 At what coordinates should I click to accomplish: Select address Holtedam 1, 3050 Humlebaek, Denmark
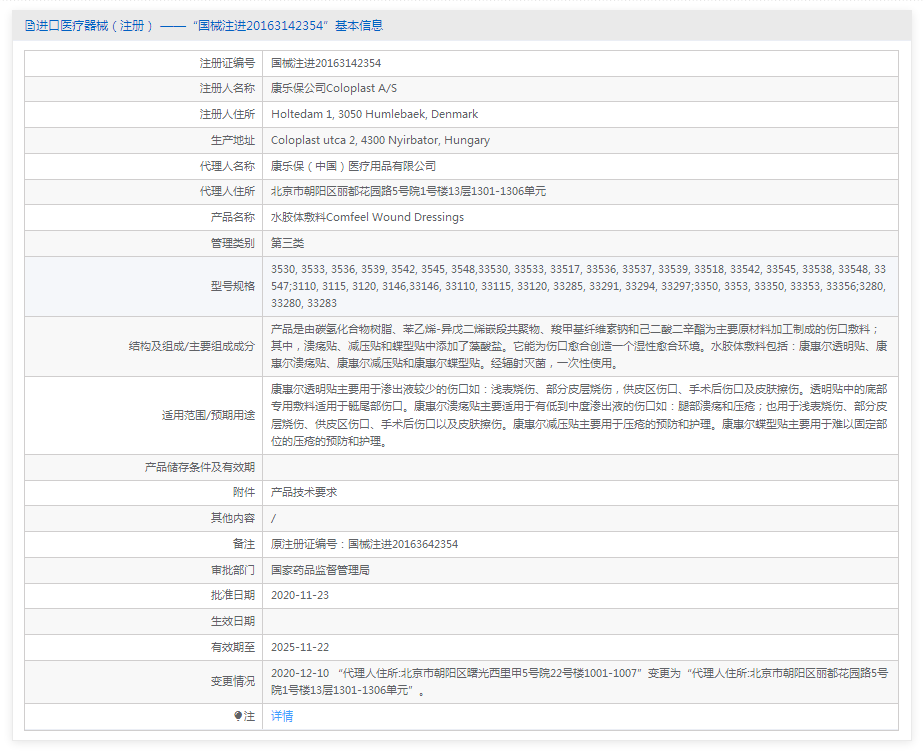coord(375,114)
